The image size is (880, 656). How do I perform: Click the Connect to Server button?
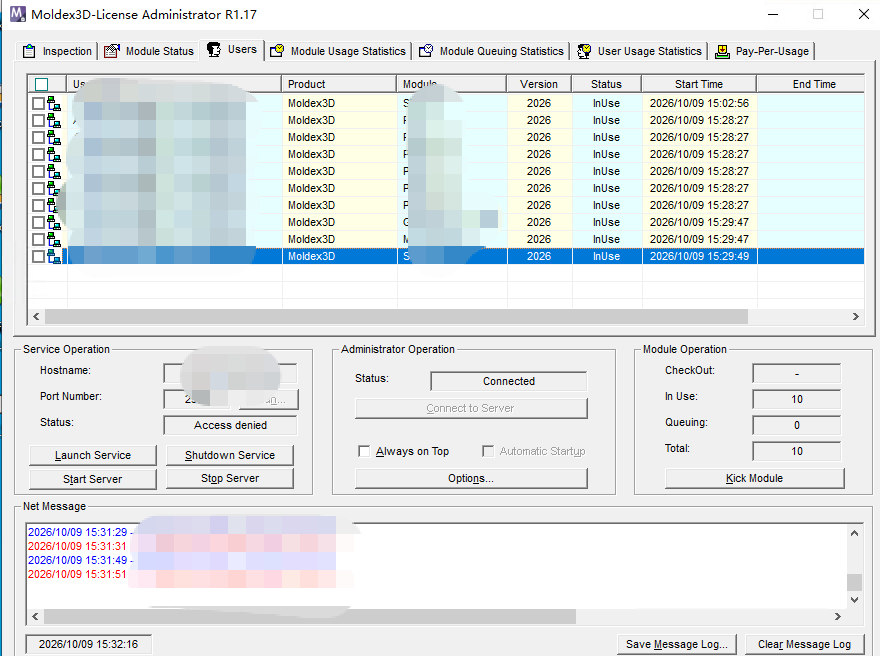coord(471,408)
